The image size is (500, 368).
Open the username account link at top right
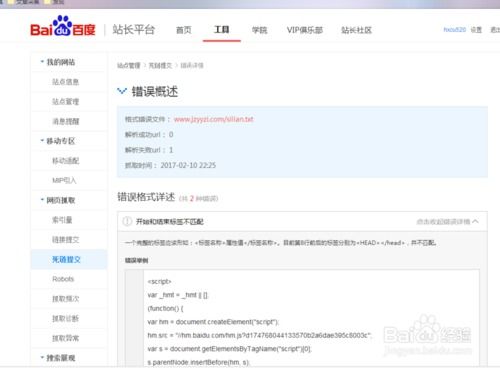(455, 30)
